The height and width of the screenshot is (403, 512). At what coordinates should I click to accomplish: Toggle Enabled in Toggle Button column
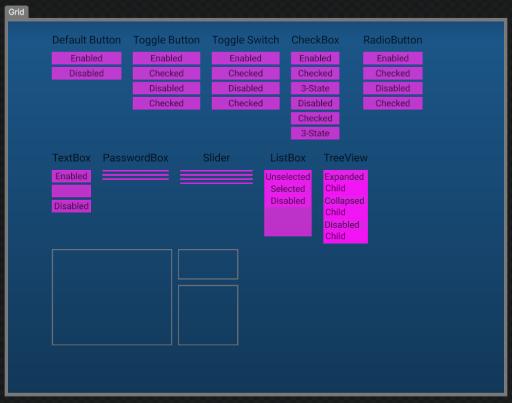coord(166,58)
